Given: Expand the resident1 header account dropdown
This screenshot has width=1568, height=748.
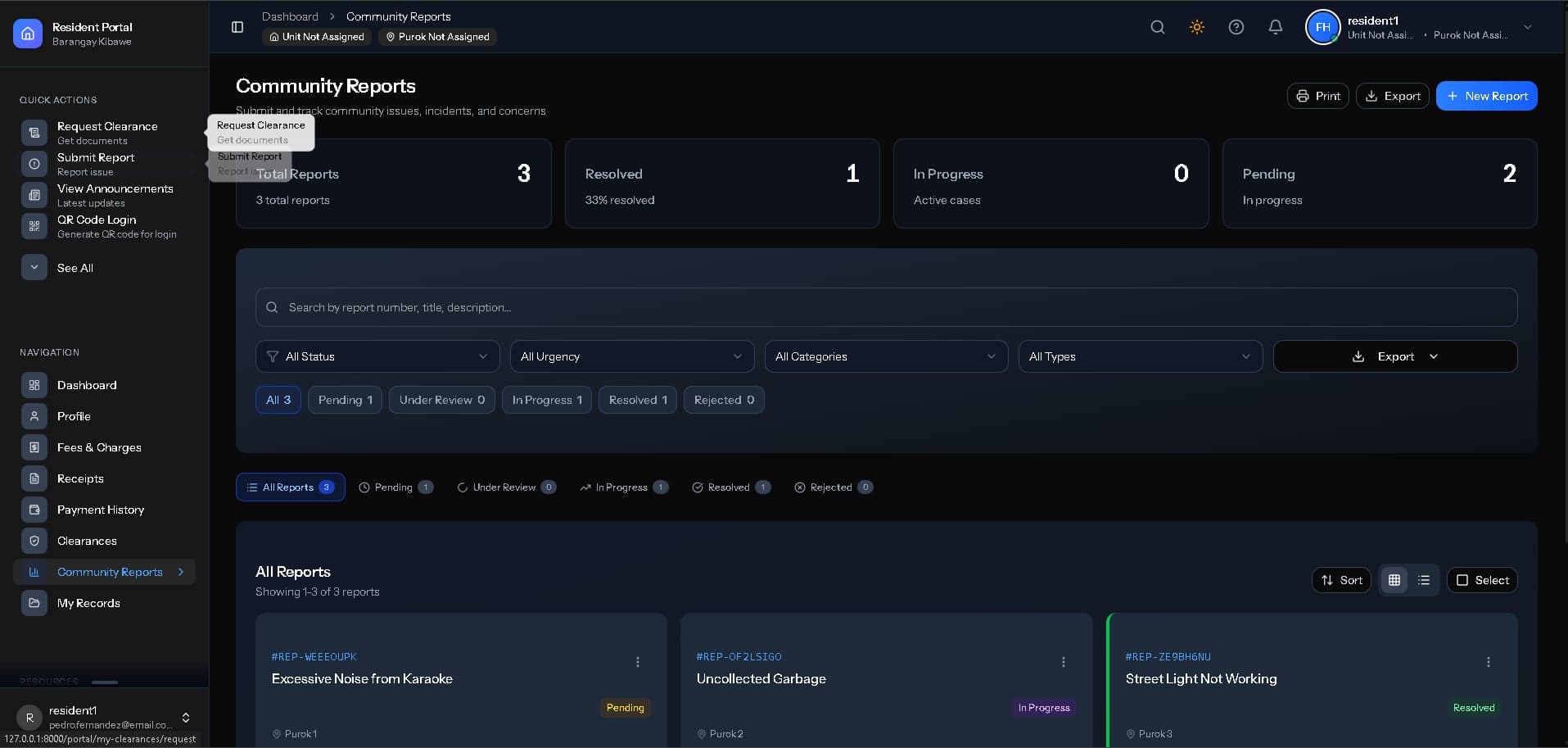Looking at the screenshot, I should click(1528, 27).
